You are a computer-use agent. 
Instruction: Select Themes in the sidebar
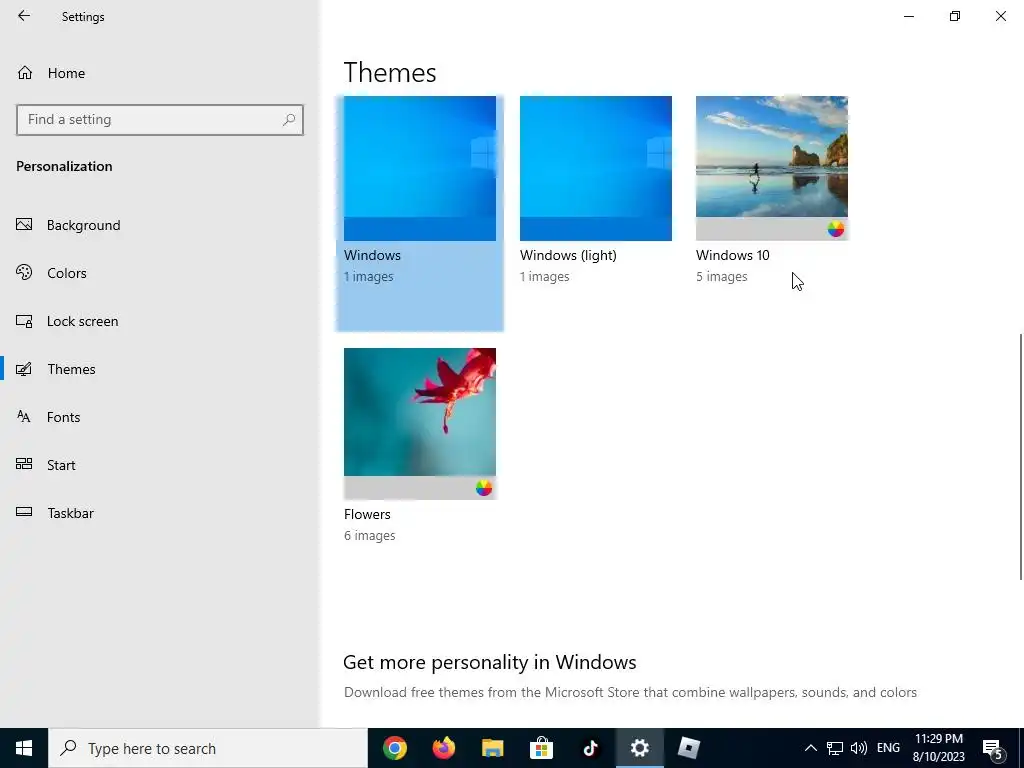pos(160,369)
